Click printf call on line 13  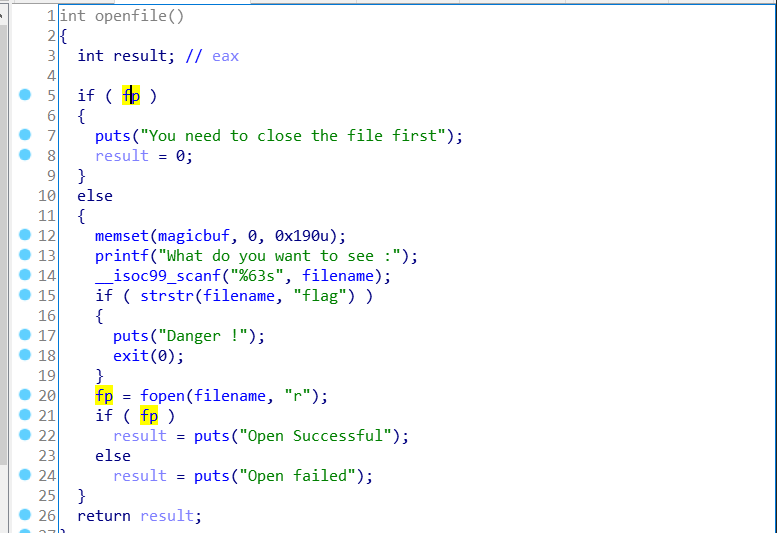tap(122, 256)
